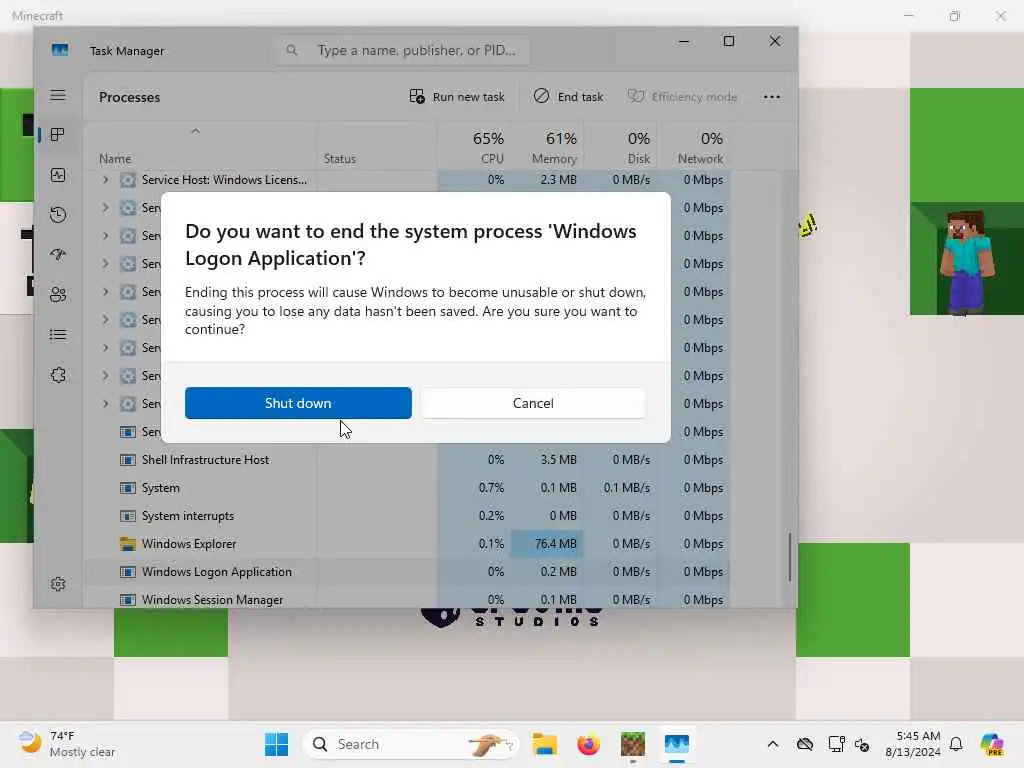Click End task in toolbar
This screenshot has height=768, width=1024.
[x=569, y=97]
